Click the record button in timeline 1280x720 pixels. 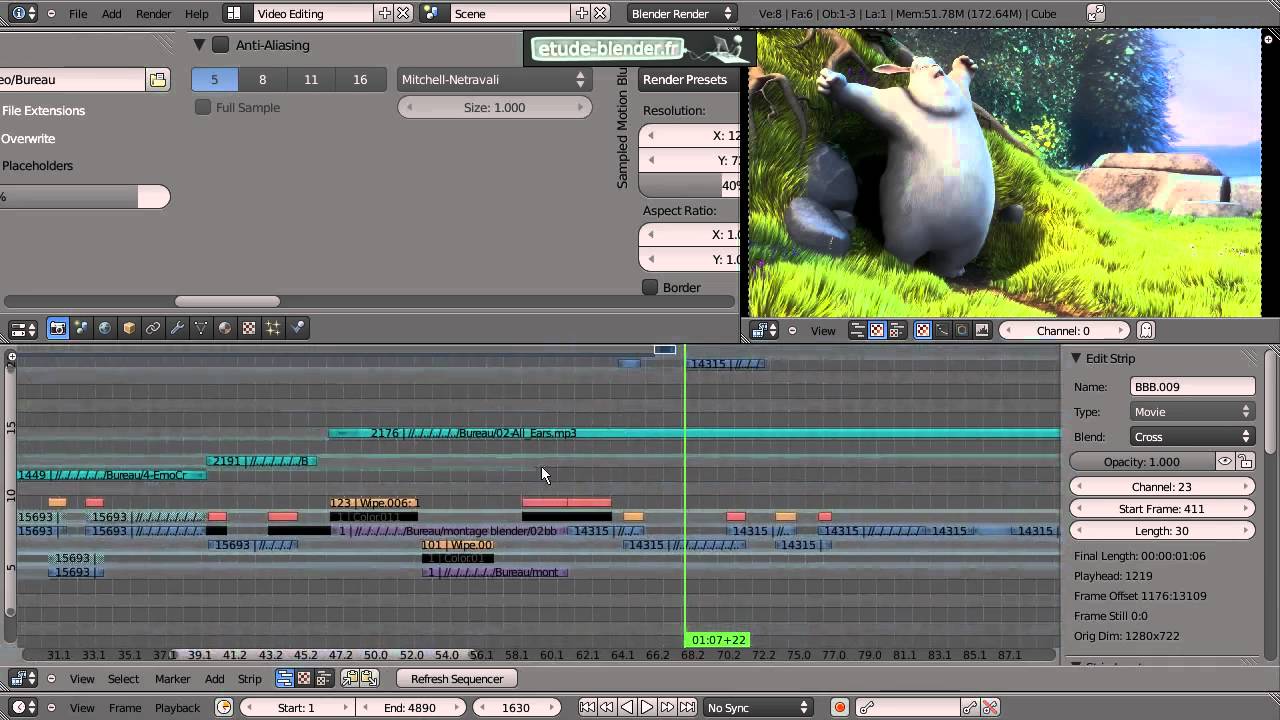coord(840,708)
